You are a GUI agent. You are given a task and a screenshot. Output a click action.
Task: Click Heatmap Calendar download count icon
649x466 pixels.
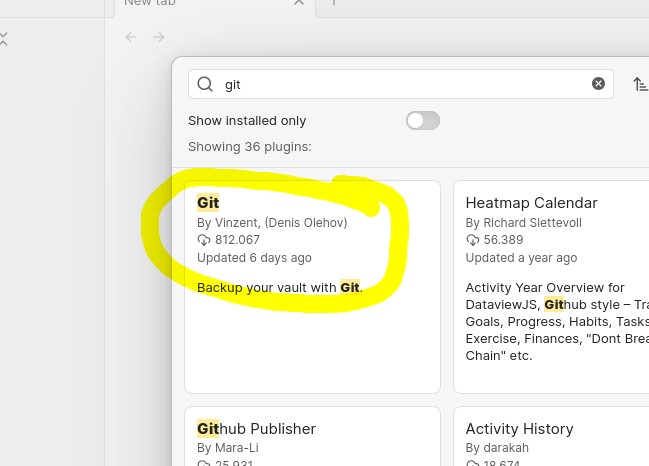[x=472, y=240]
